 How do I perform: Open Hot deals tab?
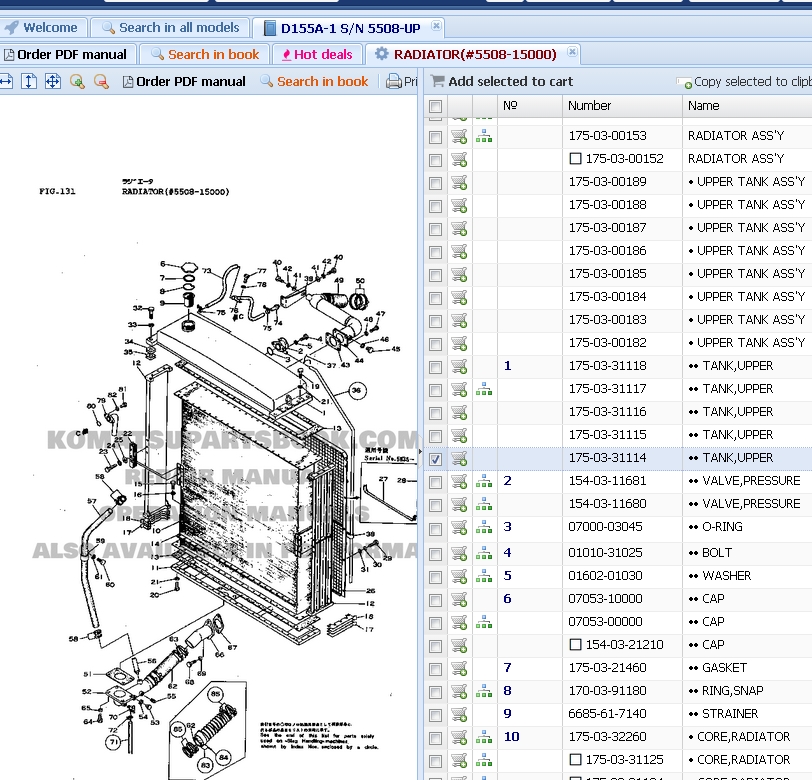click(316, 54)
